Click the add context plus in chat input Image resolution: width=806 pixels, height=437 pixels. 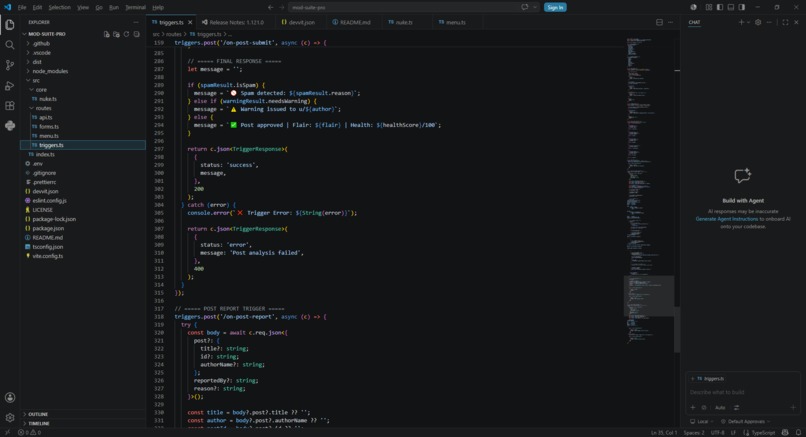point(692,407)
